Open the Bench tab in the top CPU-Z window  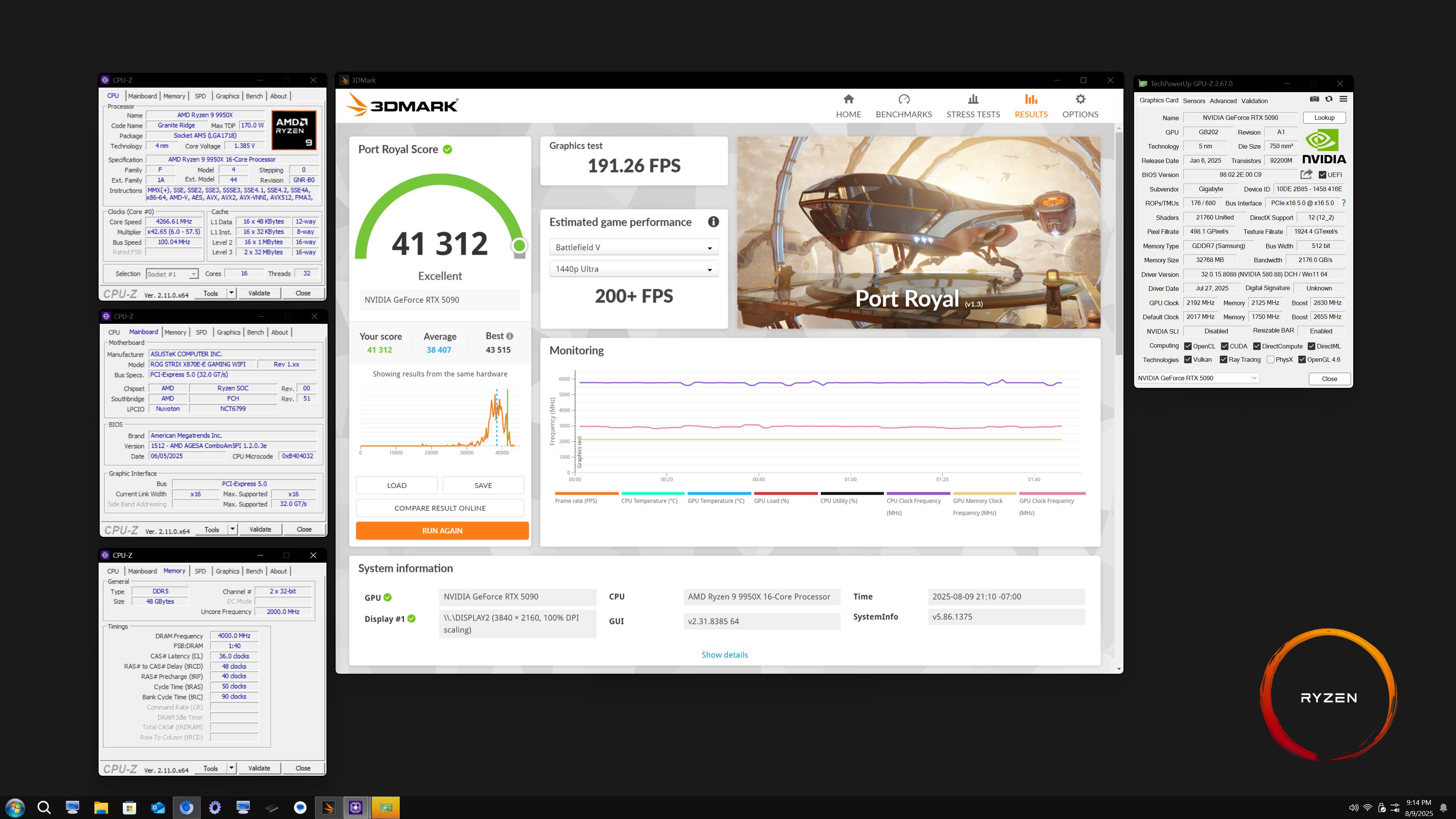[254, 96]
